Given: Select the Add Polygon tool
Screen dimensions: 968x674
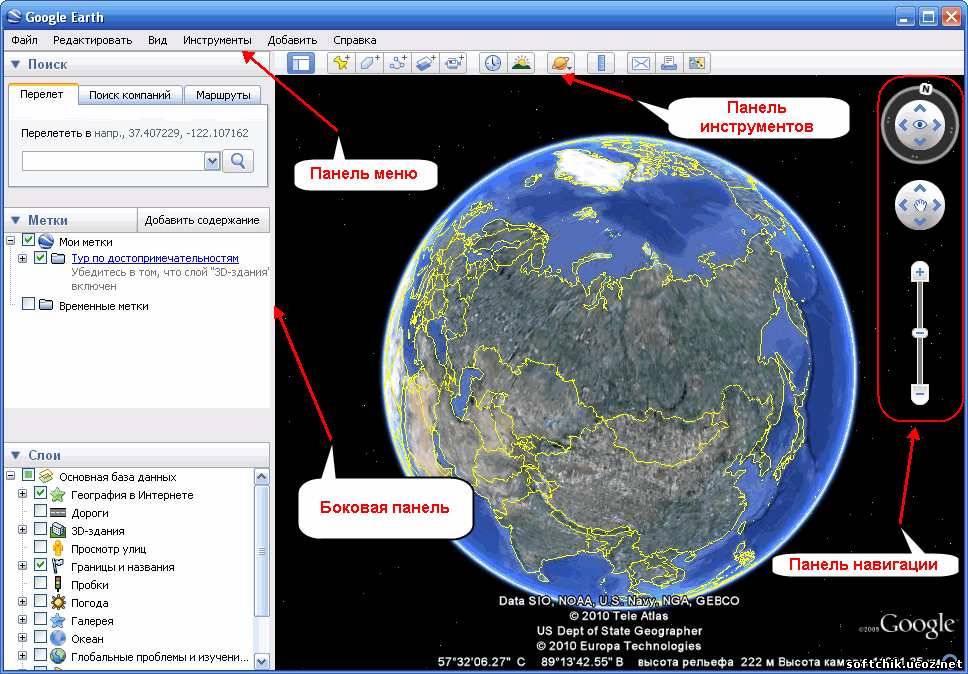Looking at the screenshot, I should (369, 63).
